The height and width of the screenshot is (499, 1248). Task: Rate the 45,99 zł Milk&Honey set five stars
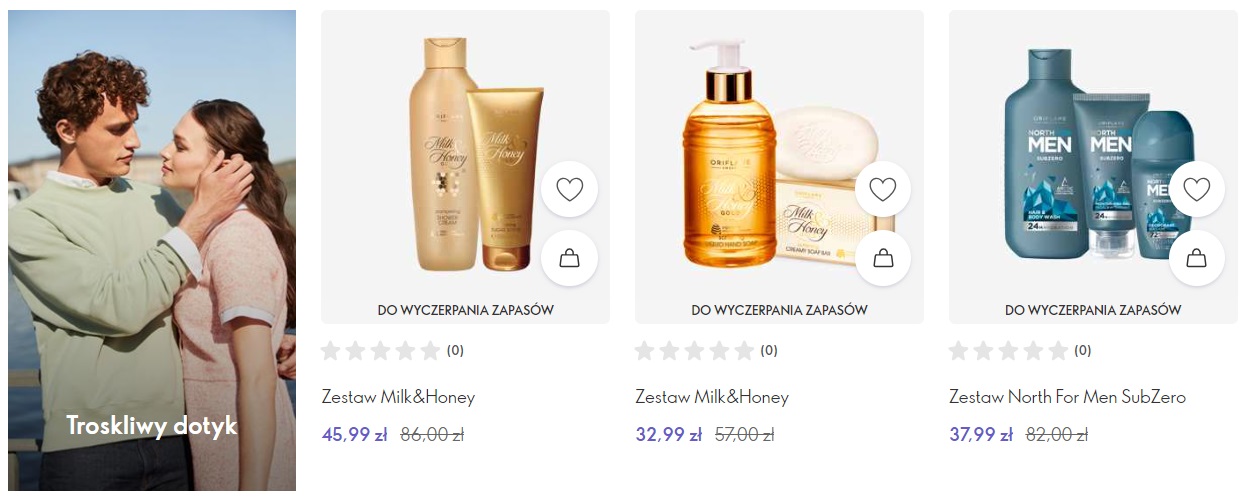(430, 351)
